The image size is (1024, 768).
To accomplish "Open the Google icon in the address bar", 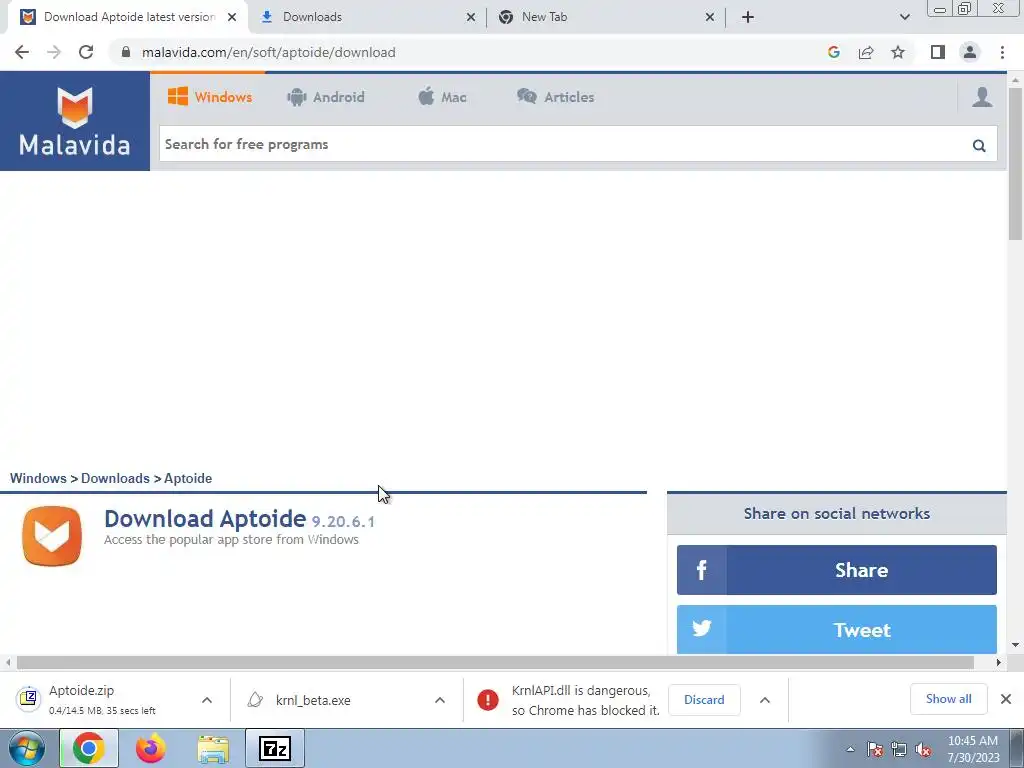I will click(x=833, y=52).
